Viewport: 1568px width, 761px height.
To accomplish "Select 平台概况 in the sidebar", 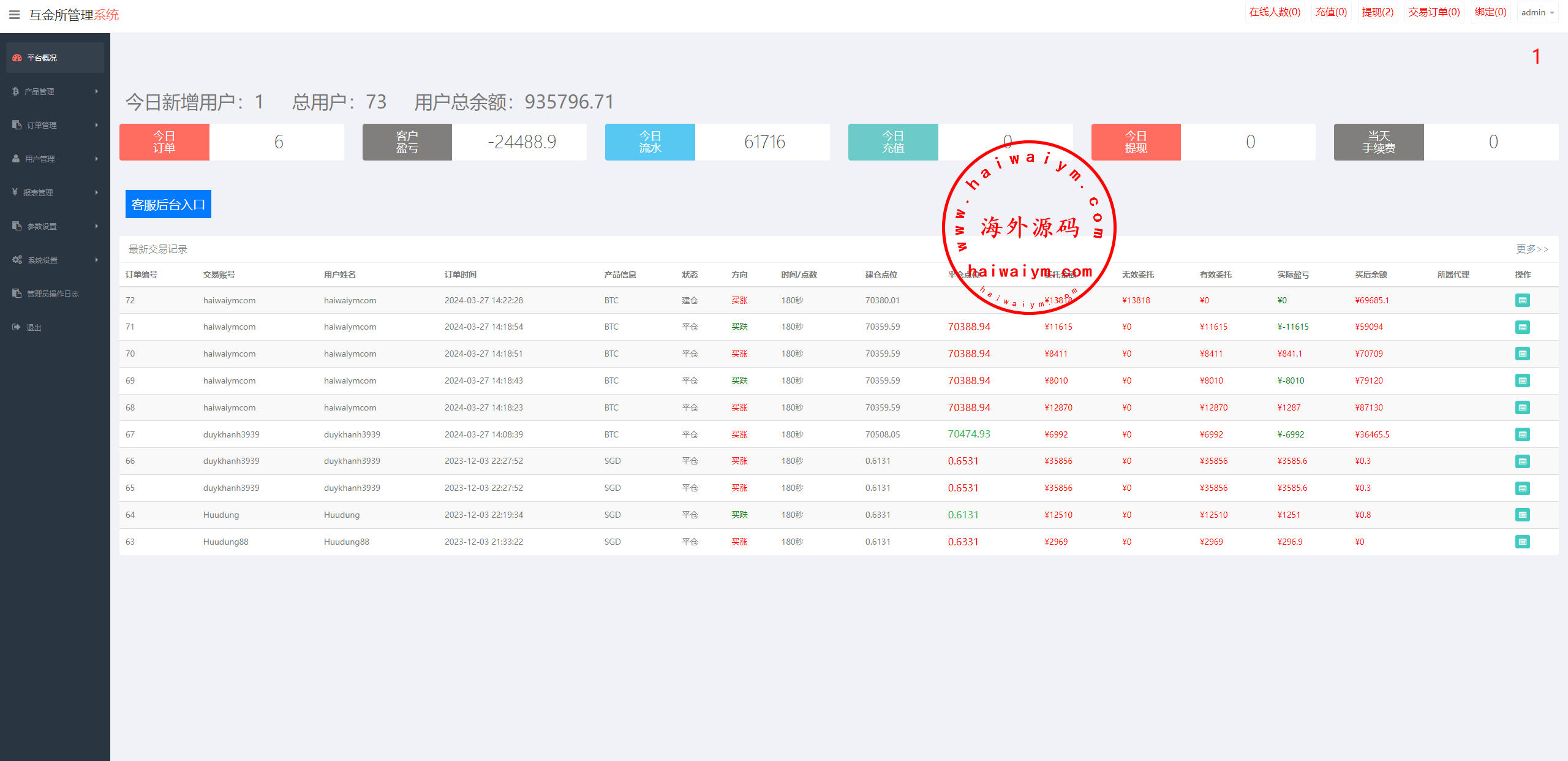I will click(x=42, y=58).
